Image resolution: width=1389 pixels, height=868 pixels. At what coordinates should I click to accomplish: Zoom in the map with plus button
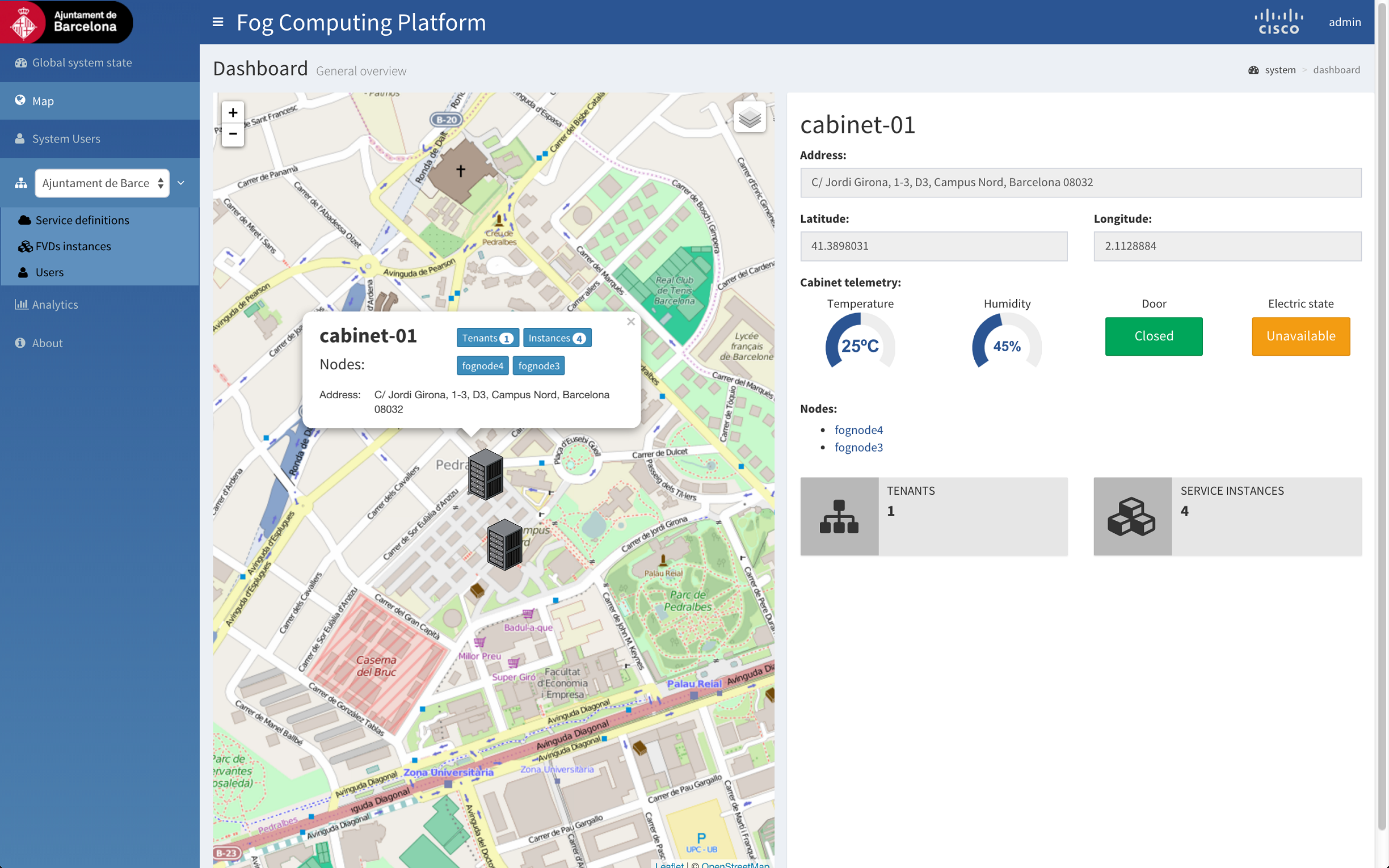[233, 112]
